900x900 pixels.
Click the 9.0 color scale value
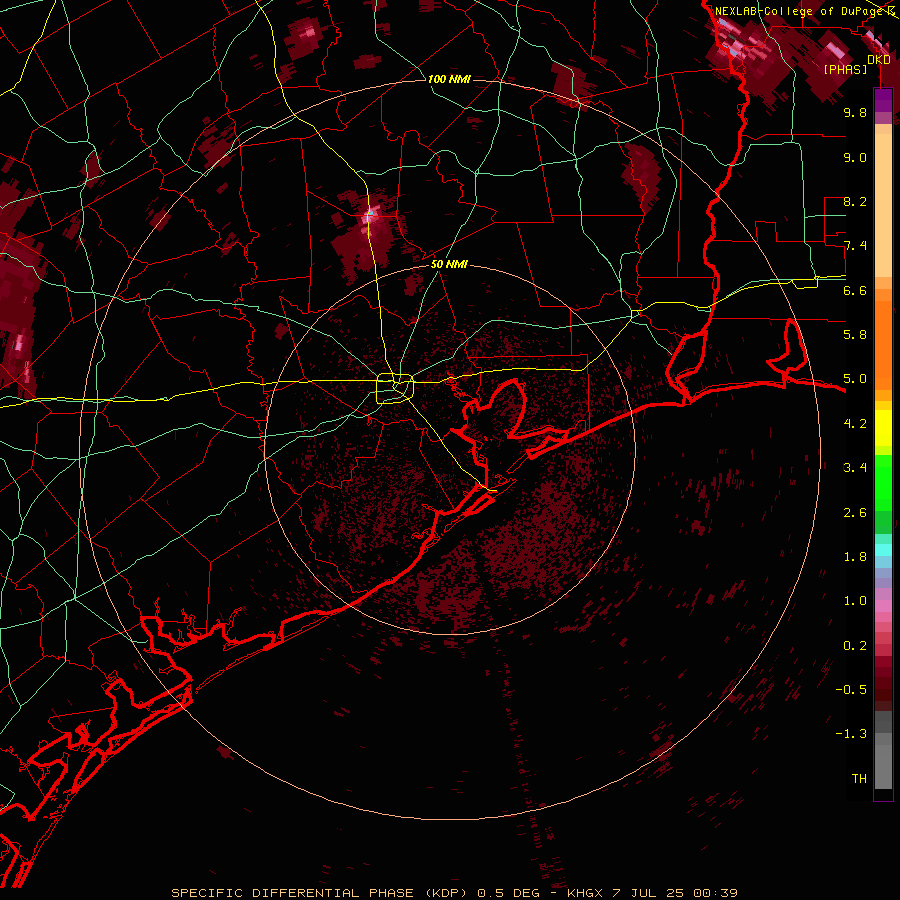(x=855, y=157)
